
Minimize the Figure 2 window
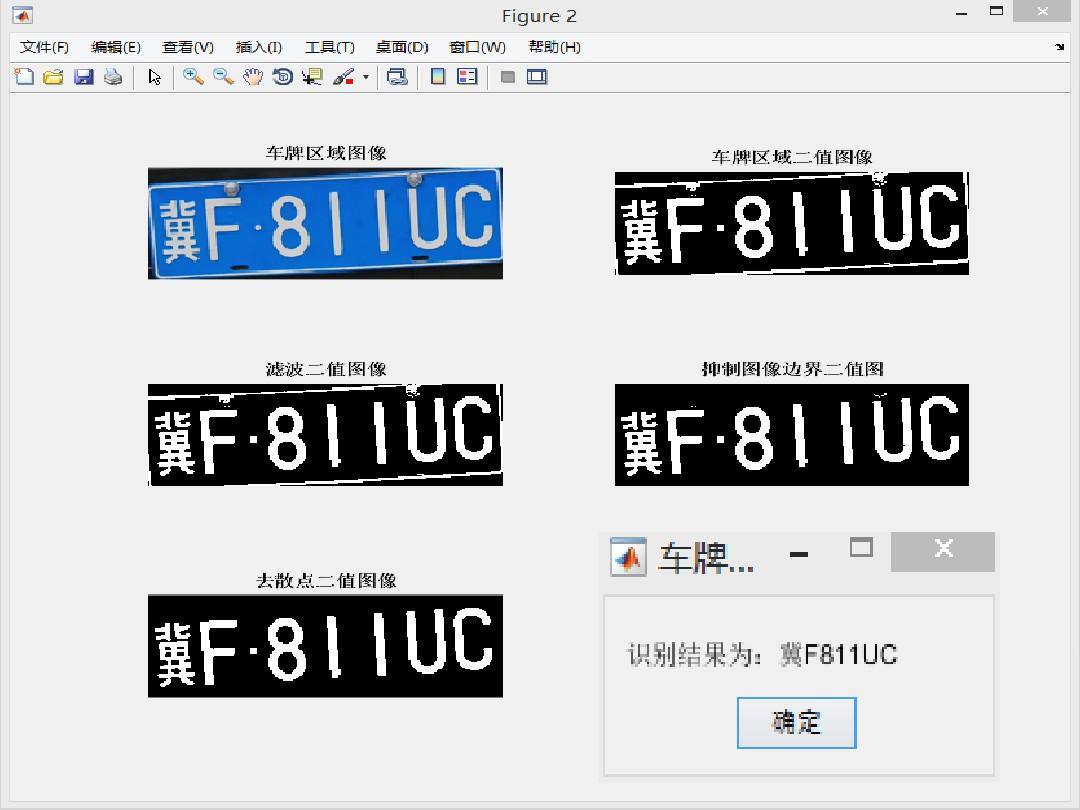(962, 12)
